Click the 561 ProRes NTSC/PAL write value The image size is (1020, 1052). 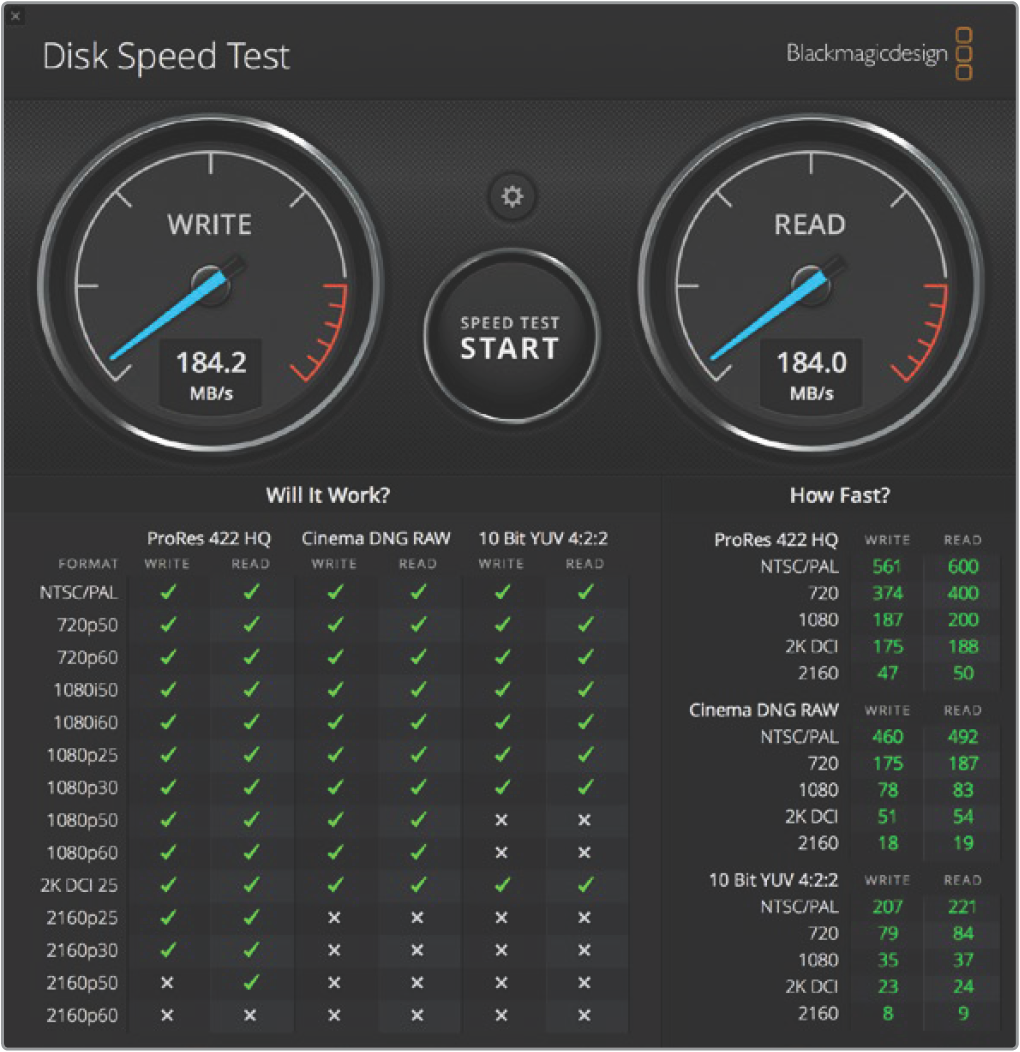pyautogui.click(x=886, y=566)
